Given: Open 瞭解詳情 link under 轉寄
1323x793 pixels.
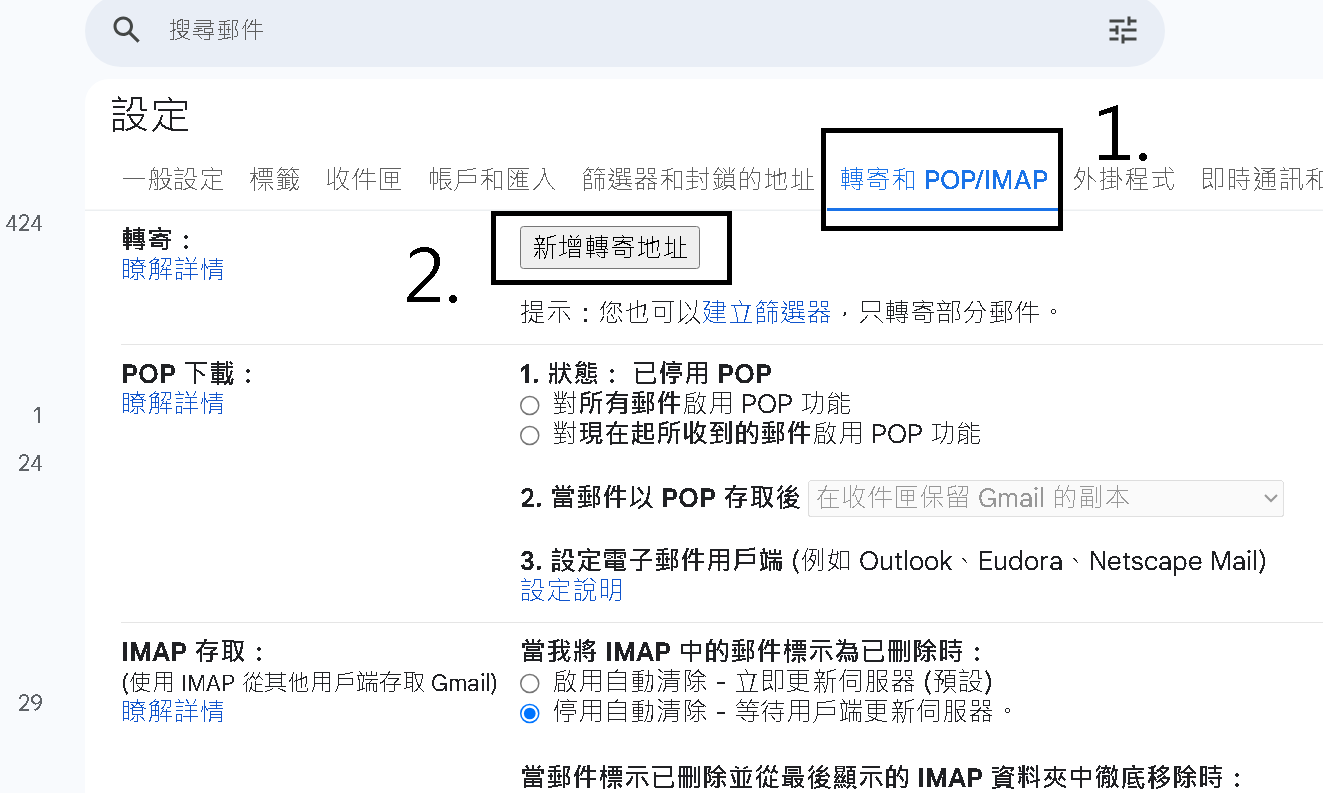Looking at the screenshot, I should [173, 269].
